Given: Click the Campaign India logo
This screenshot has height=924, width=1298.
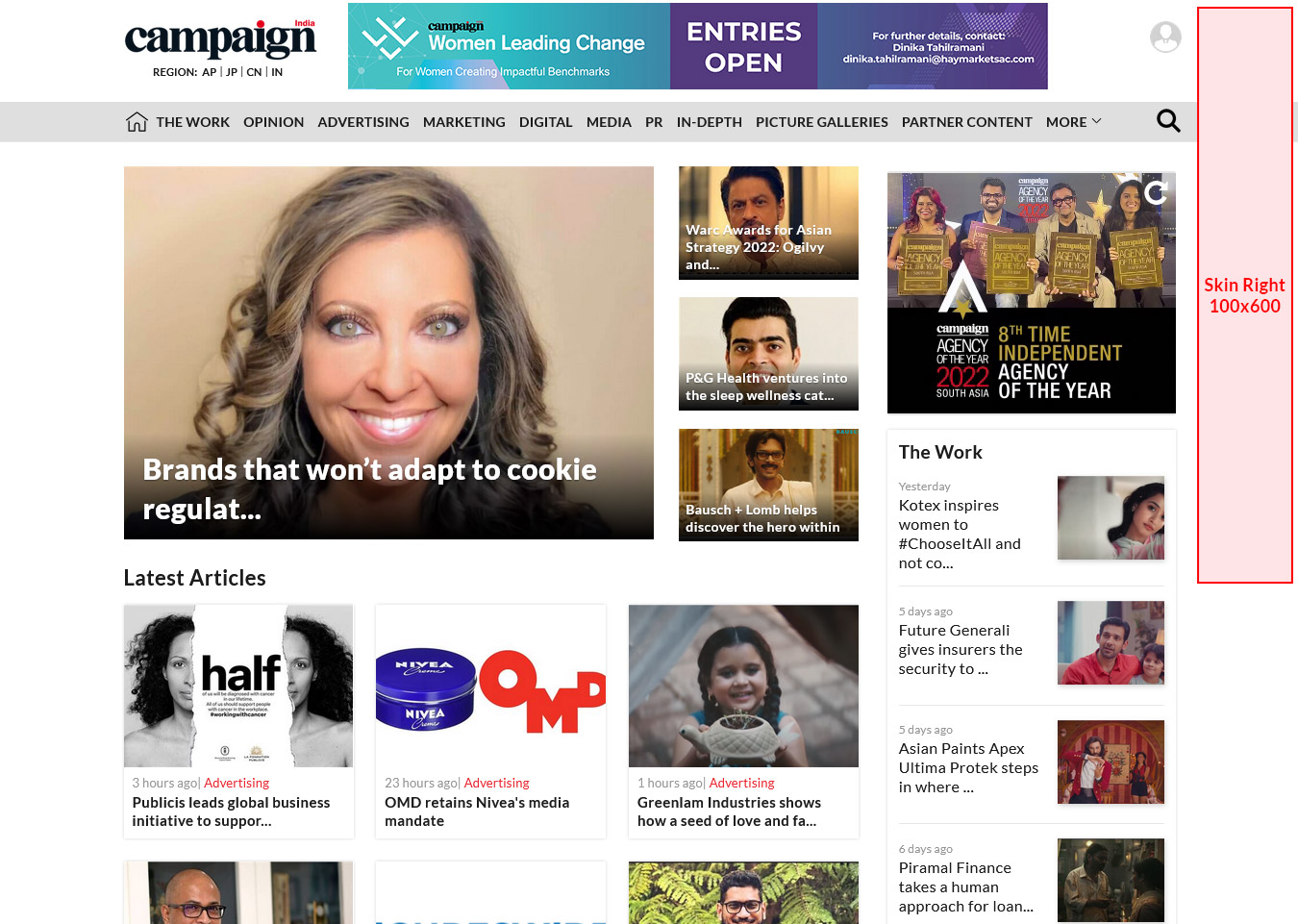Looking at the screenshot, I should (x=220, y=38).
